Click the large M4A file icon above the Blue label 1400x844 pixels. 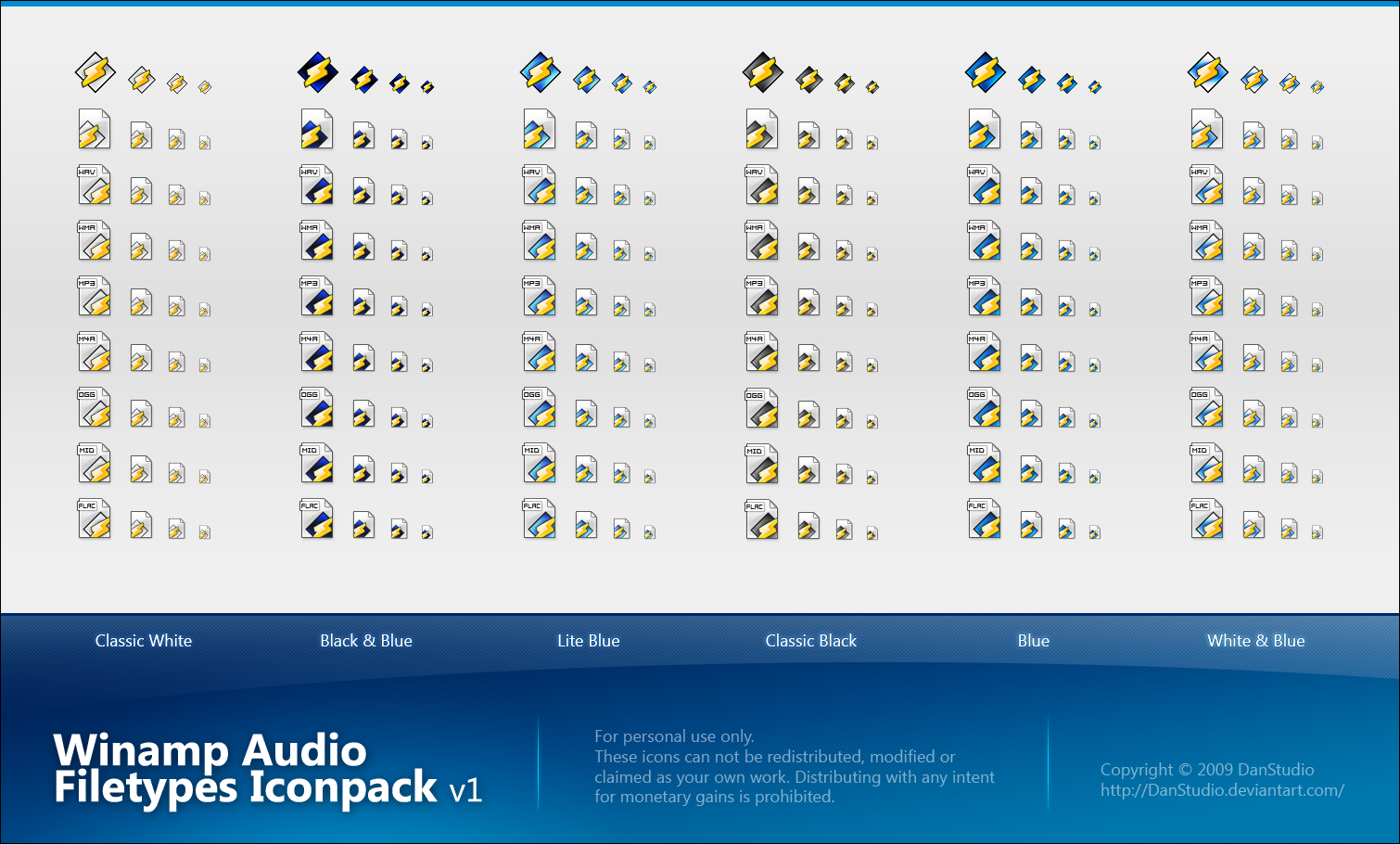pos(985,352)
